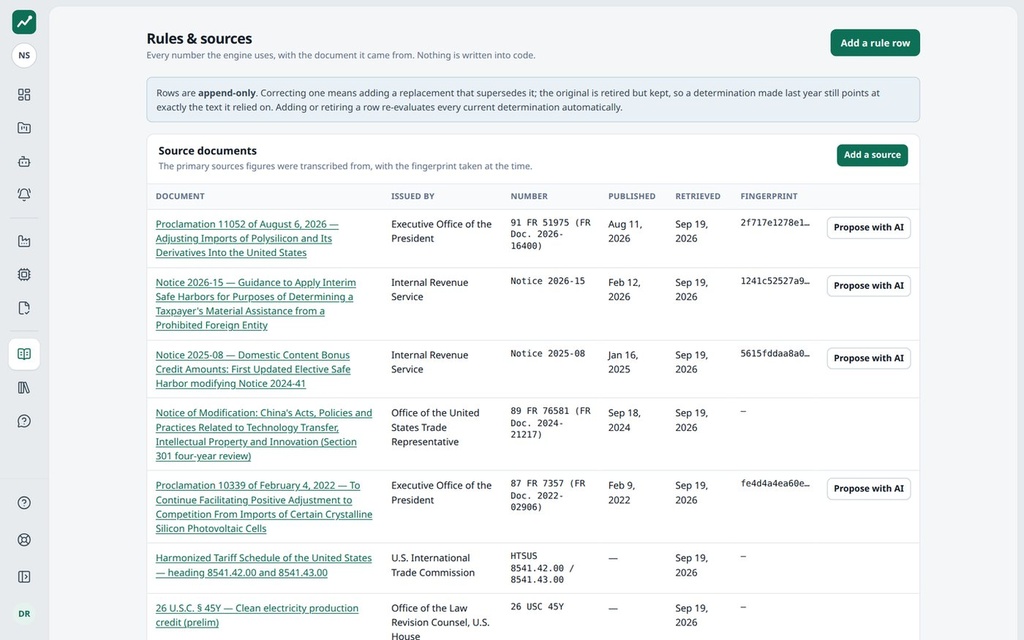Click the ISSUED BY column header
Screen dimensions: 1024x640
[x=413, y=197]
